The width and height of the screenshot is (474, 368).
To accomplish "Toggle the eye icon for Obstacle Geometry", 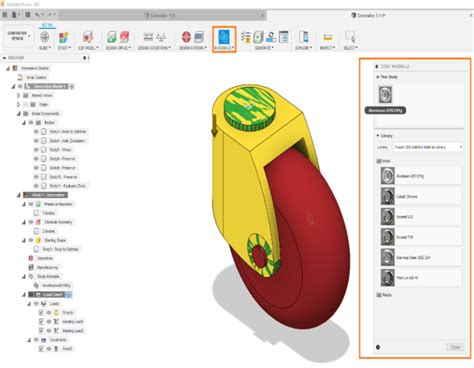I will [x=31, y=222].
